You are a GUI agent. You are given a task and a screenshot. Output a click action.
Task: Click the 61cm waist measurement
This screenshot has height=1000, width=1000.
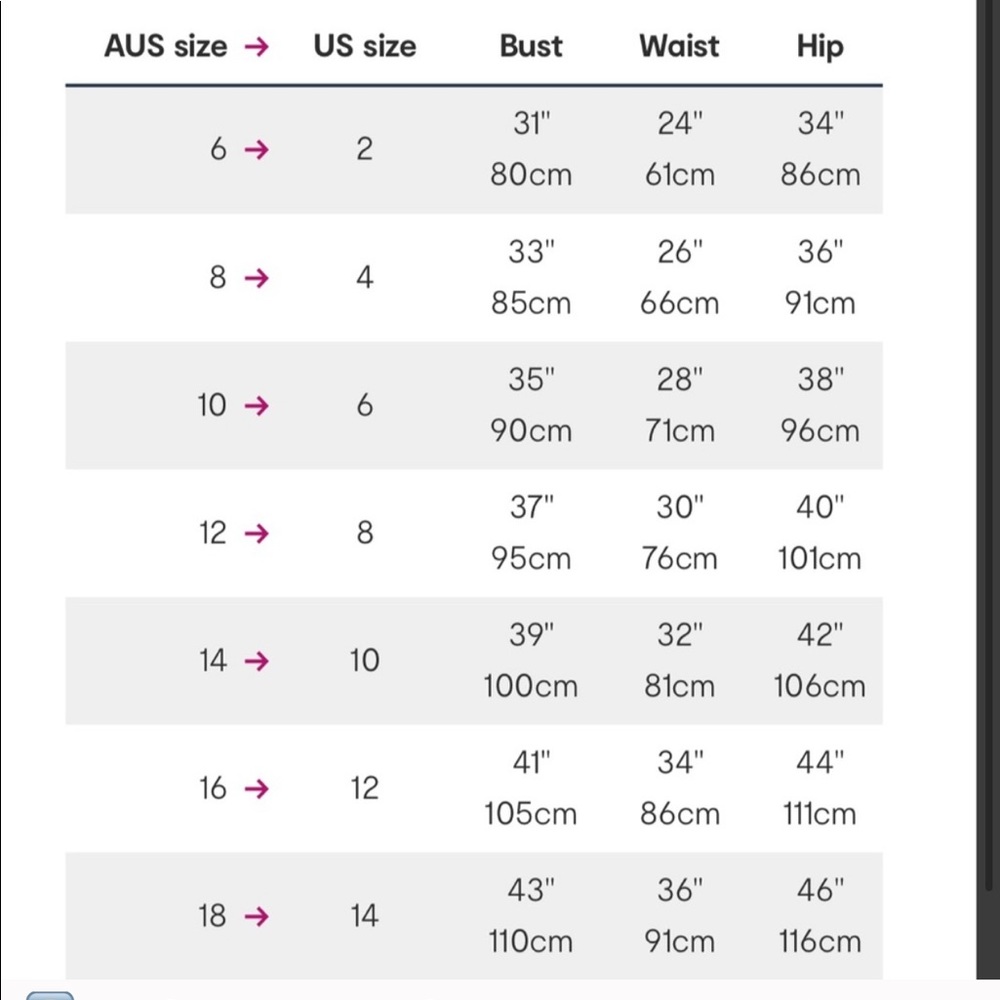click(679, 175)
